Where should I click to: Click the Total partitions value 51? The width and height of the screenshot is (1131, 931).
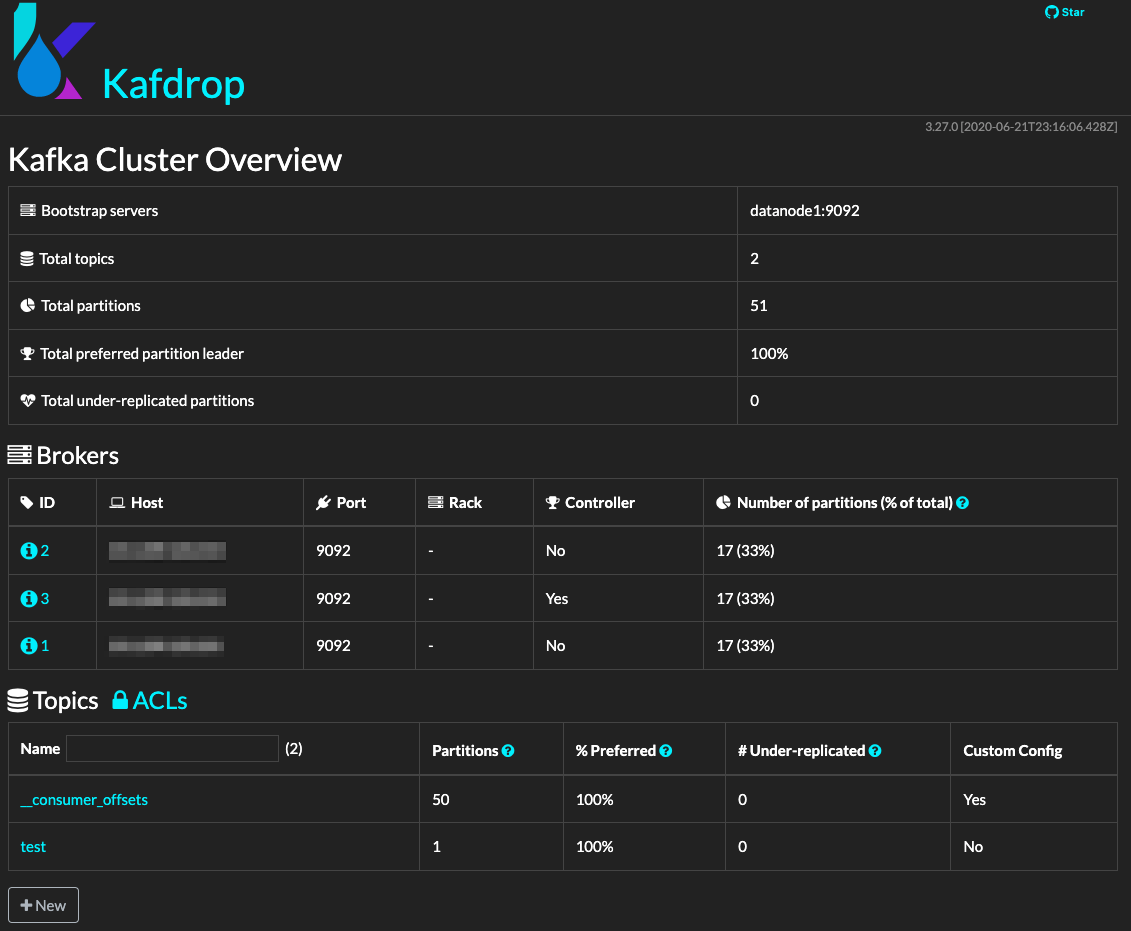pyautogui.click(x=759, y=306)
